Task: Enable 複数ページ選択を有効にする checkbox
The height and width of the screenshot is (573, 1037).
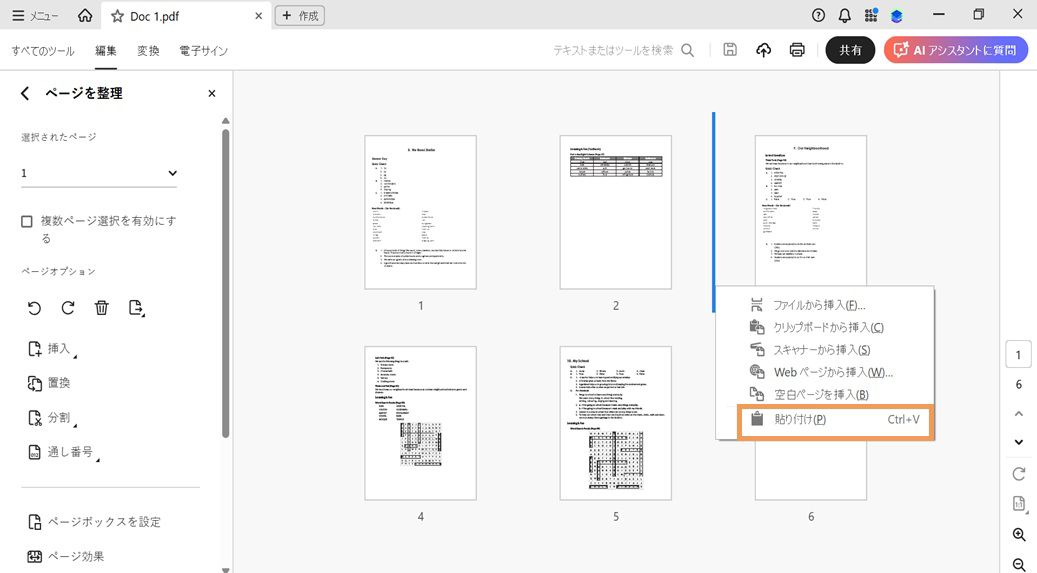Action: (x=26, y=222)
